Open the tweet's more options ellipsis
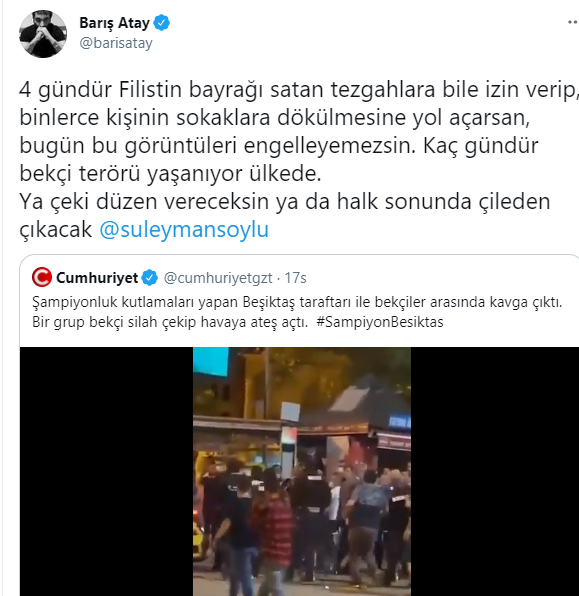This screenshot has height=596, width=579. [573, 22]
